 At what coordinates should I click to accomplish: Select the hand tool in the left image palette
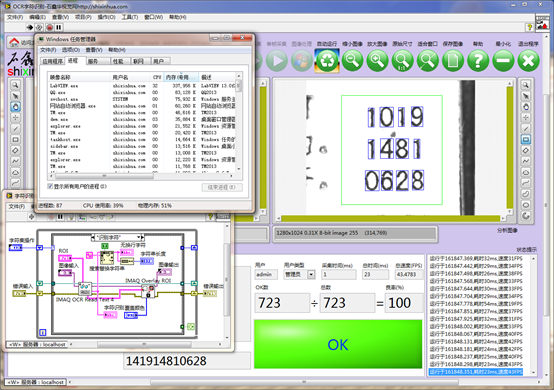15,107
